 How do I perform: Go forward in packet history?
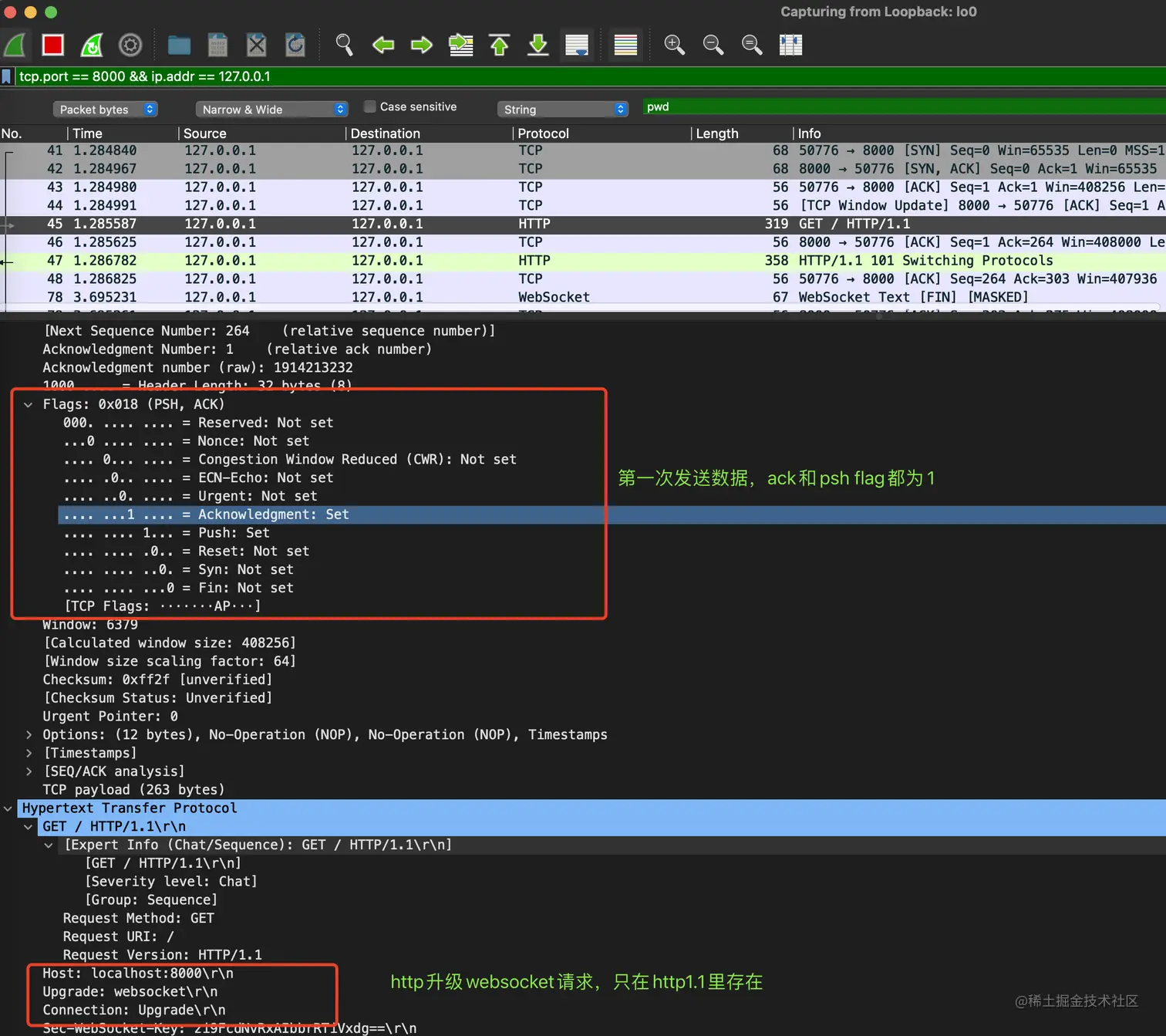[x=422, y=45]
